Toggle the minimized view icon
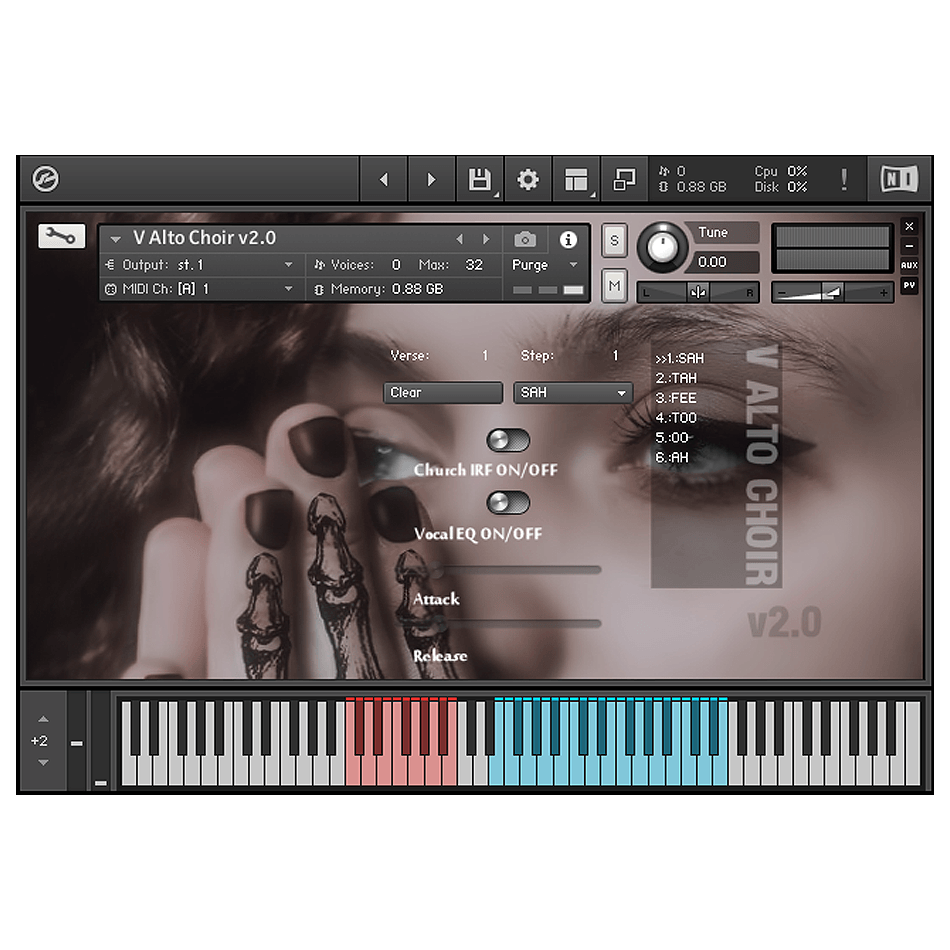Image resolution: width=950 pixels, height=950 pixels. [x=625, y=179]
